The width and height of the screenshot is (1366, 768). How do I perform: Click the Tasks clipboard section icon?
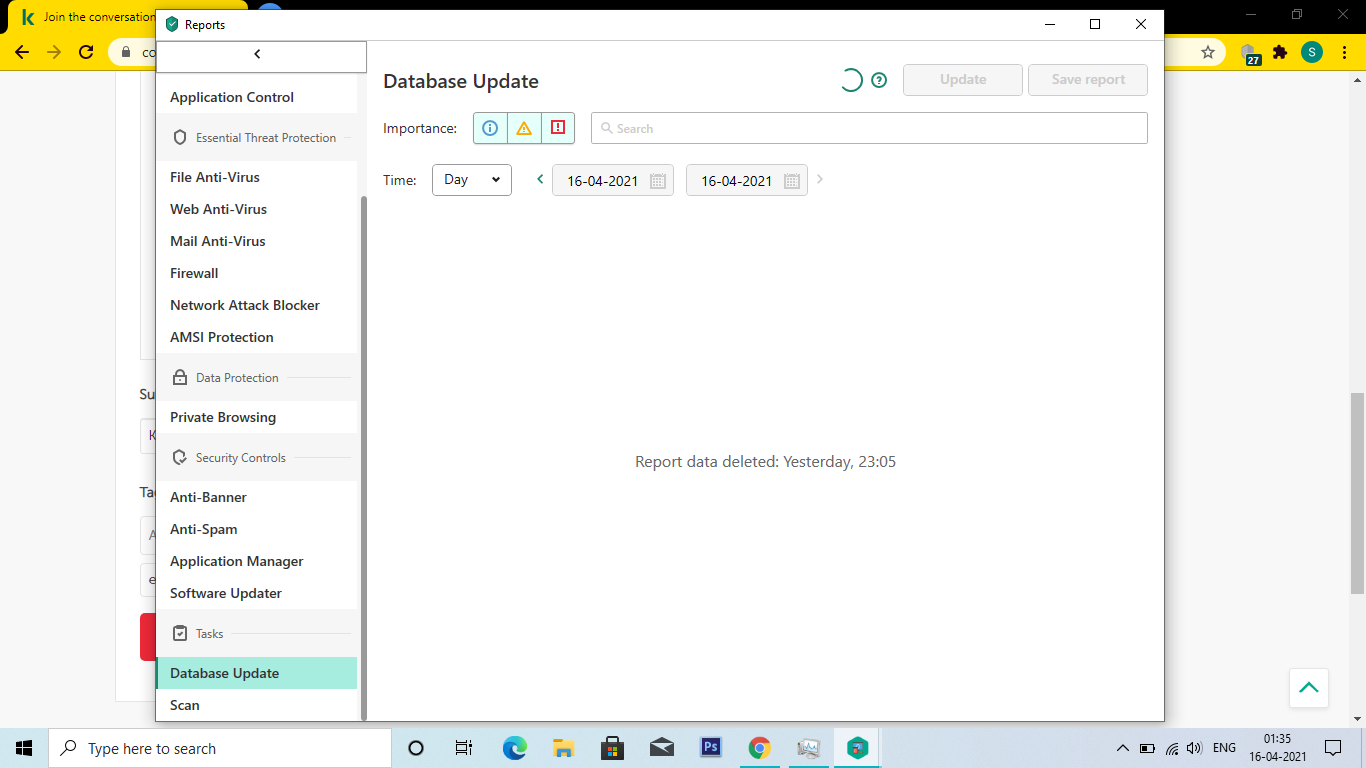(x=180, y=633)
